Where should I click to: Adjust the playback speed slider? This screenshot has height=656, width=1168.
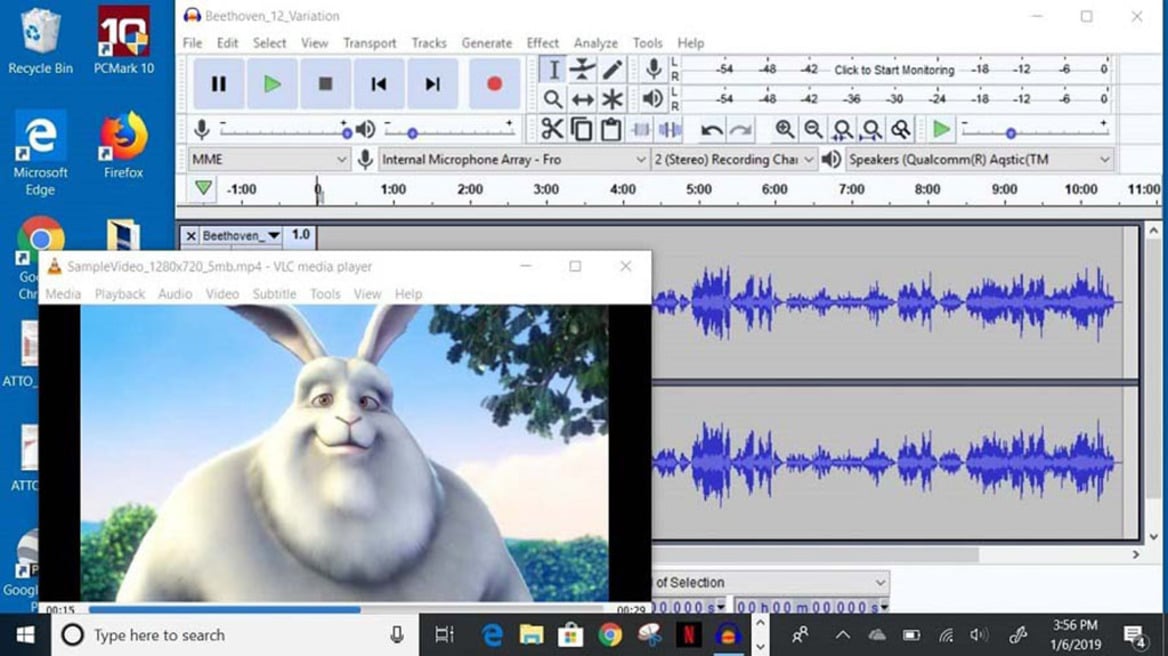pos(1034,133)
